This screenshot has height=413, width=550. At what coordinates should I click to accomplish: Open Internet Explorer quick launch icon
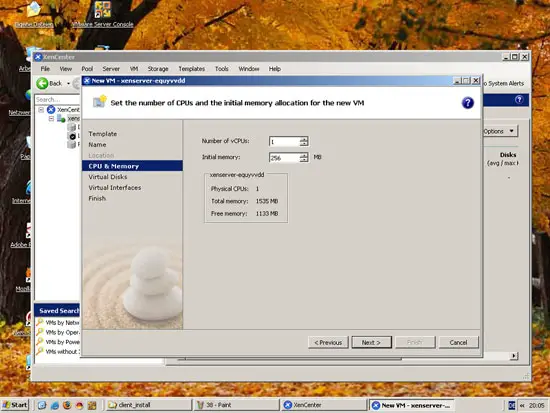coord(55,405)
